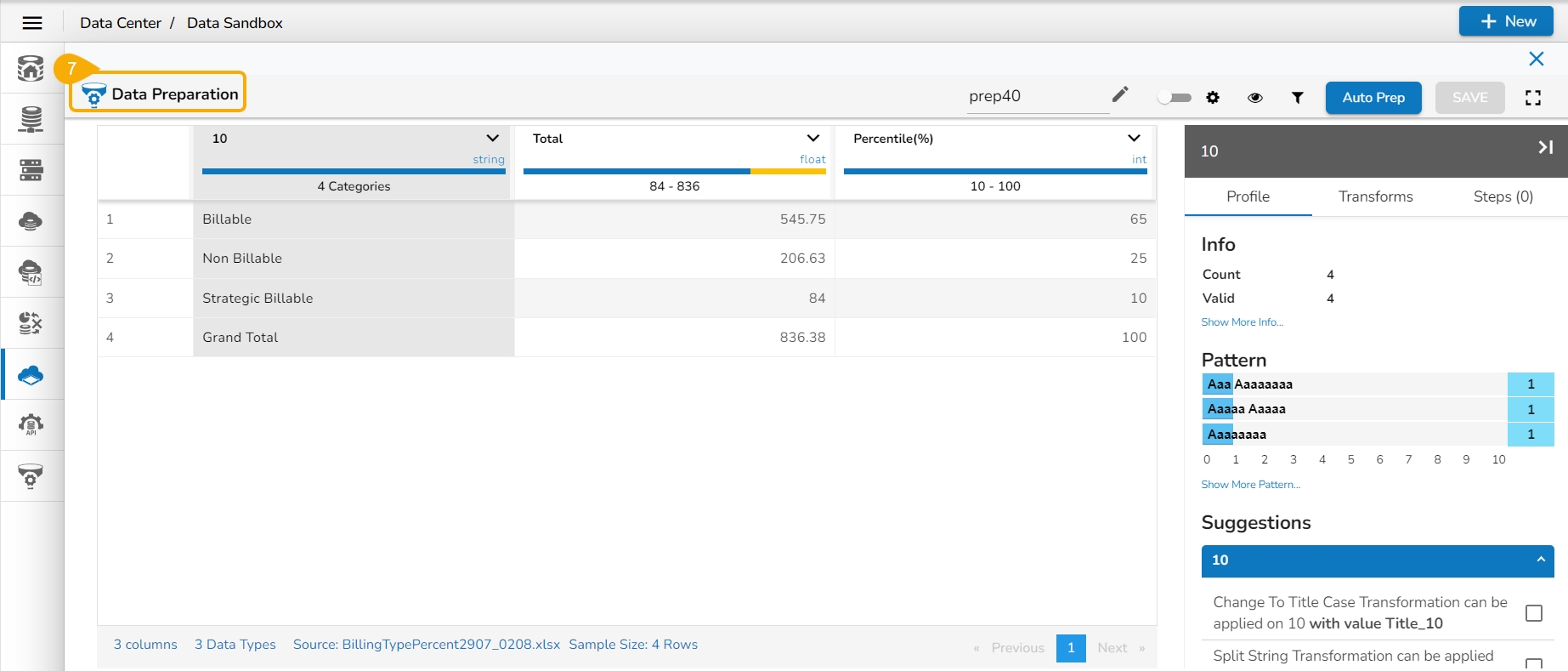Open the Total column dropdown arrow
The image size is (1568, 671).
[x=813, y=139]
